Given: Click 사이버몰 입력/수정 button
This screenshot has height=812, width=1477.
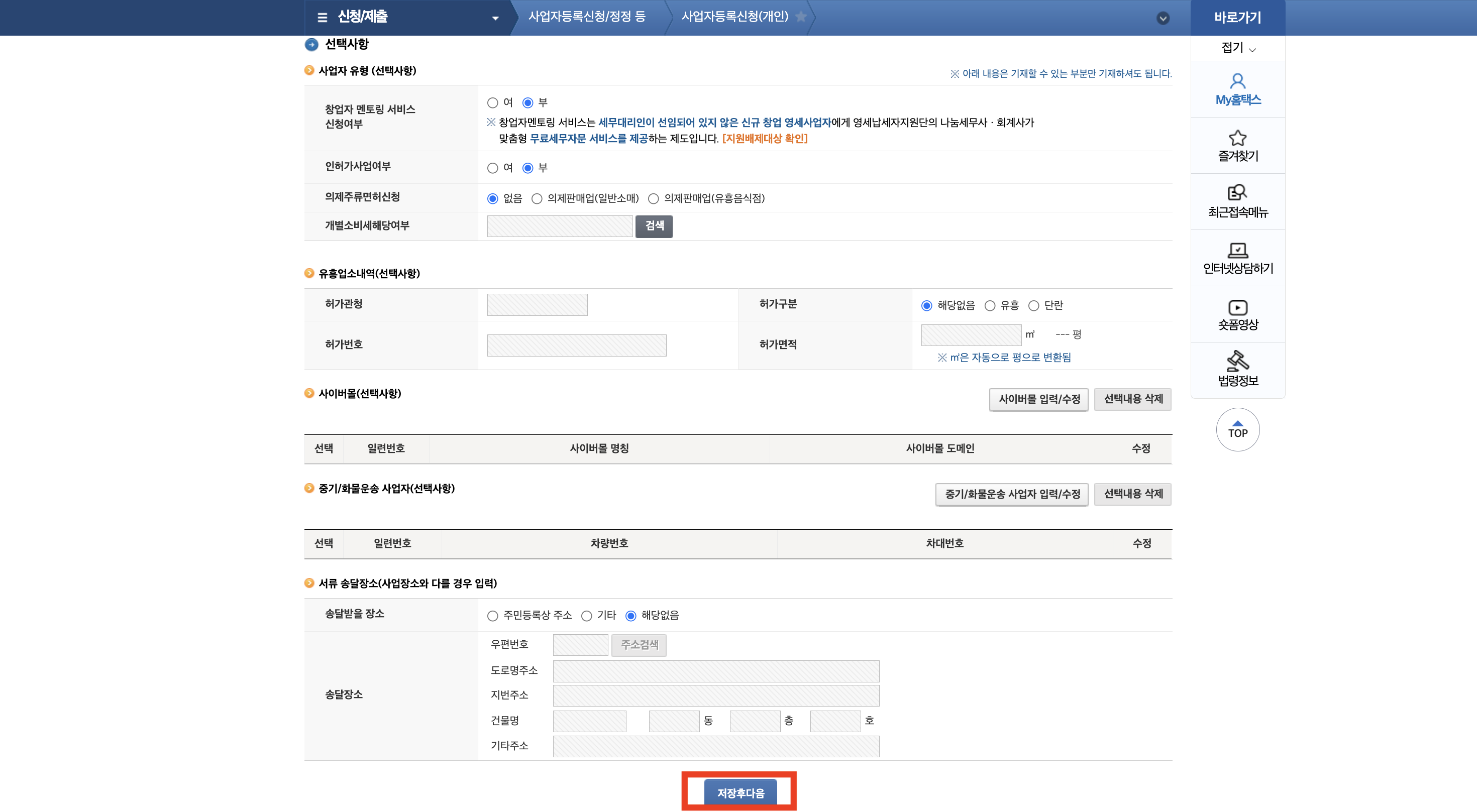Looking at the screenshot, I should click(x=1038, y=399).
